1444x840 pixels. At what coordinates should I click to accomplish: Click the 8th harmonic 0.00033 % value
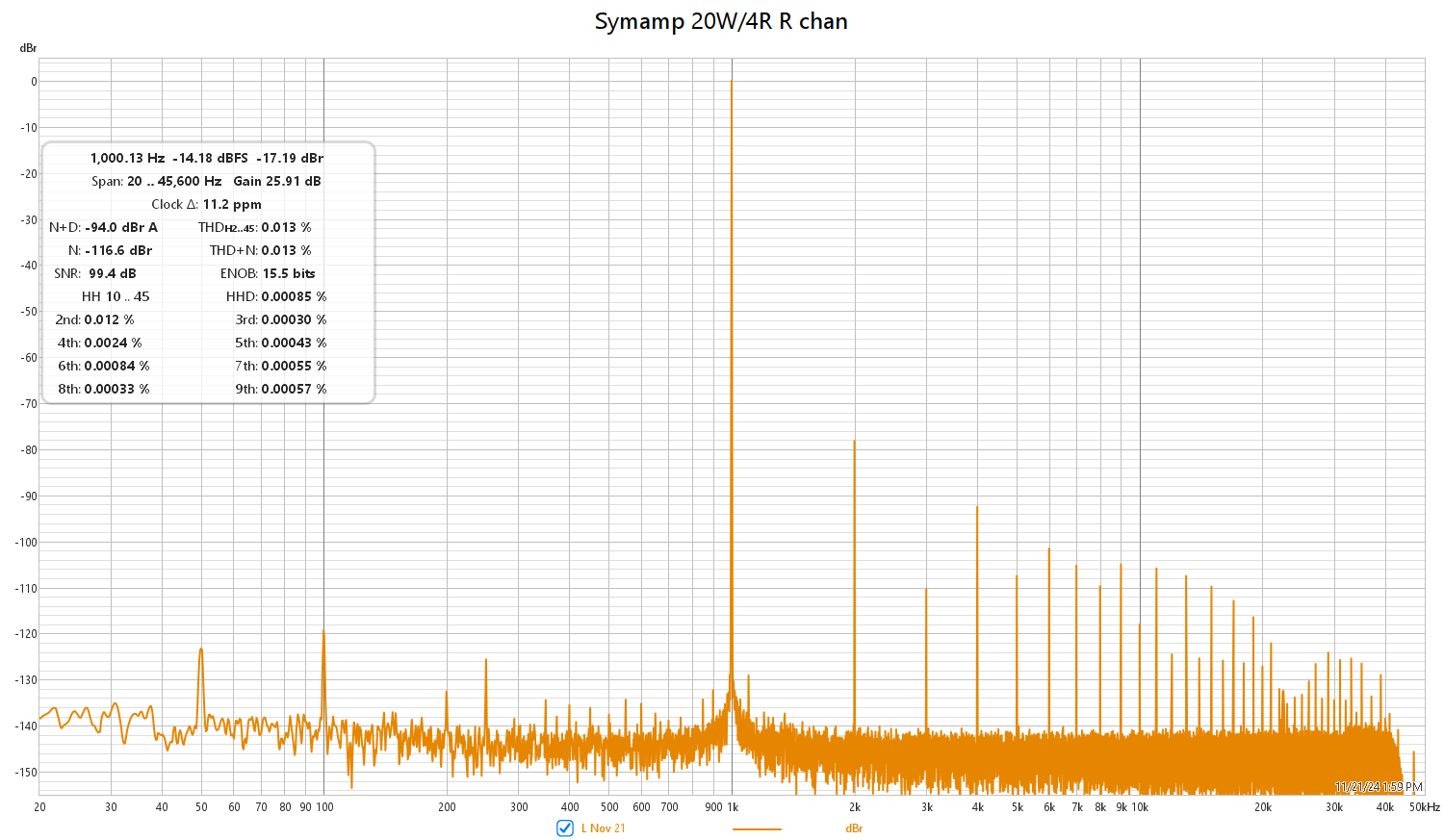click(x=116, y=389)
